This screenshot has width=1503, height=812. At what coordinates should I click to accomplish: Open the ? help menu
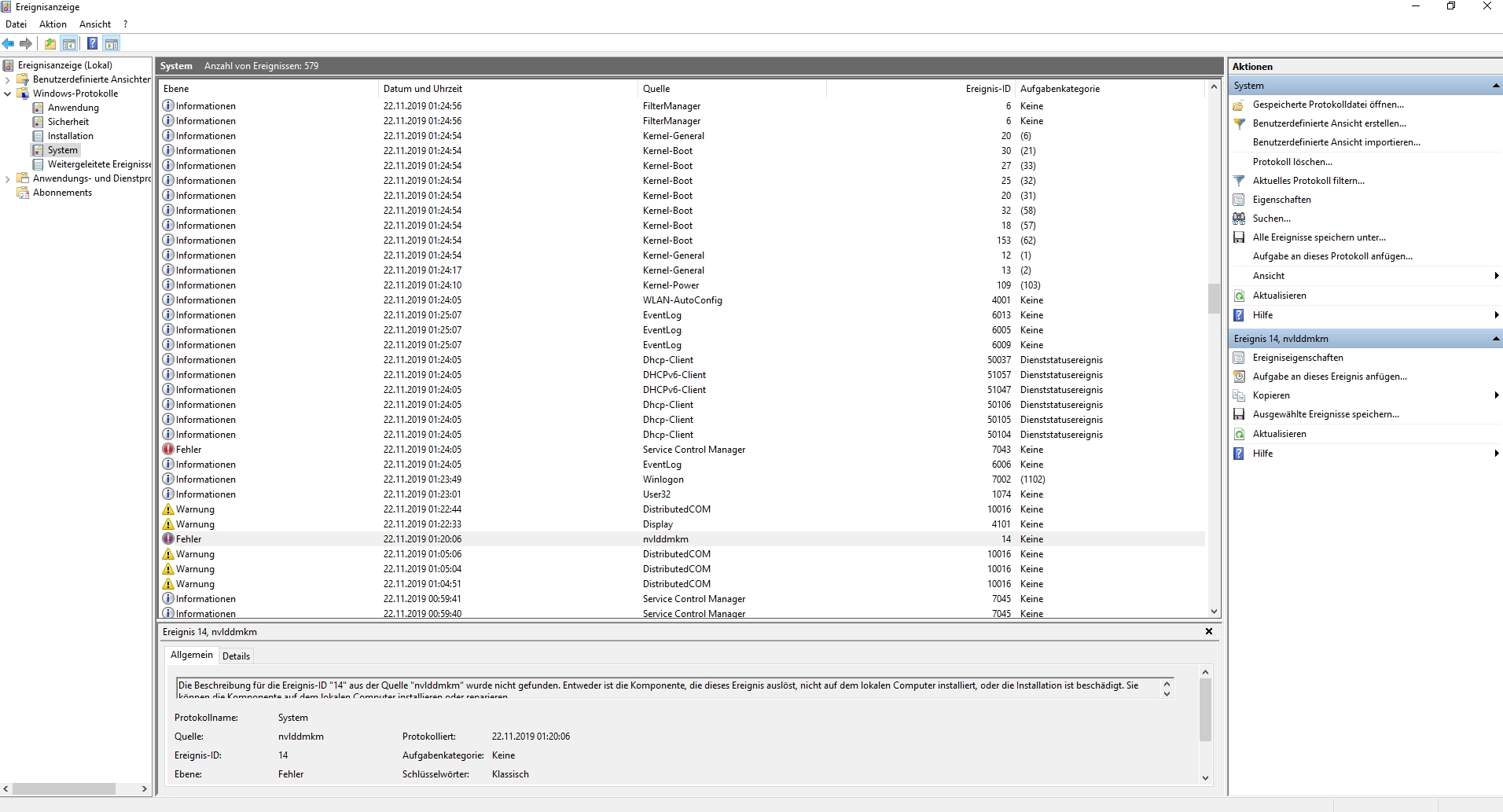point(125,24)
